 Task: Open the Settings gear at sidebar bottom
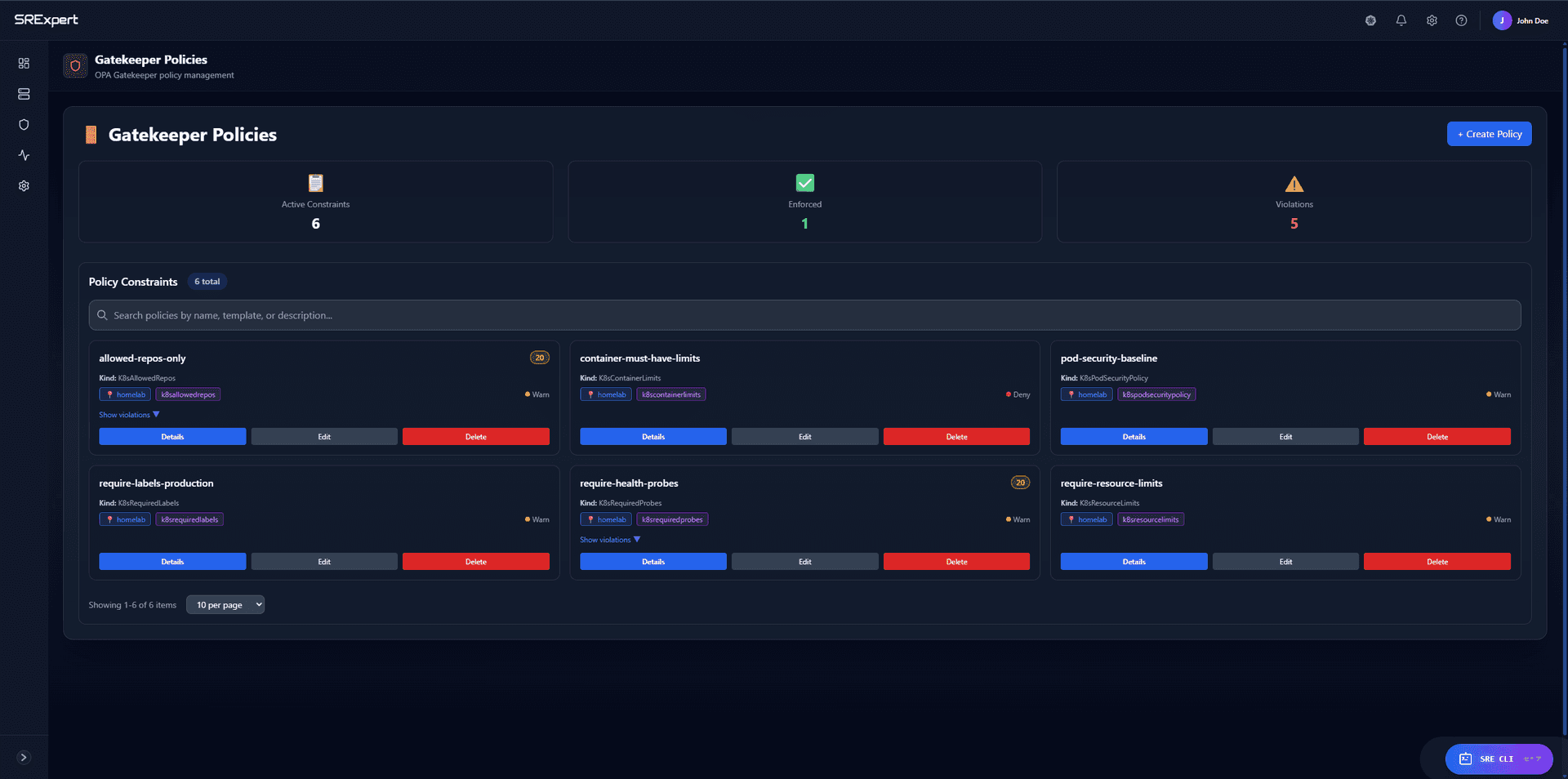24,185
